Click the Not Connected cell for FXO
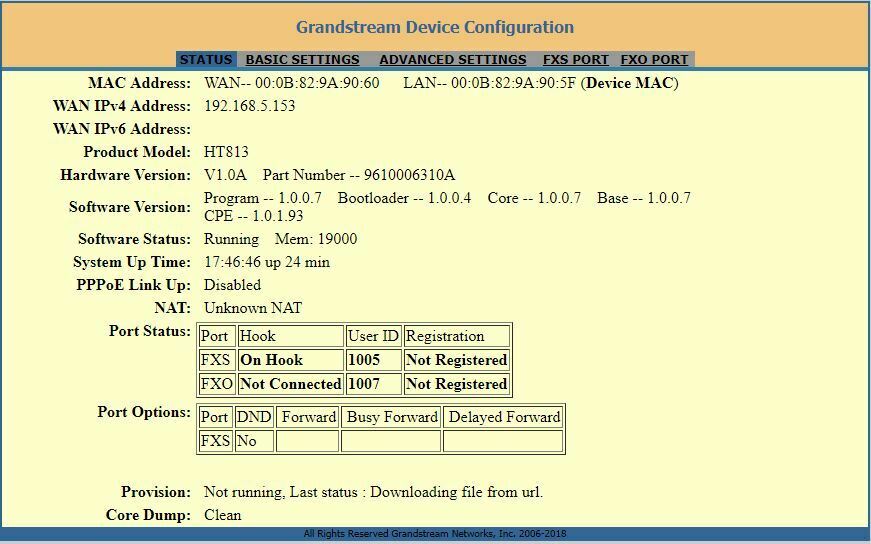 [x=291, y=384]
